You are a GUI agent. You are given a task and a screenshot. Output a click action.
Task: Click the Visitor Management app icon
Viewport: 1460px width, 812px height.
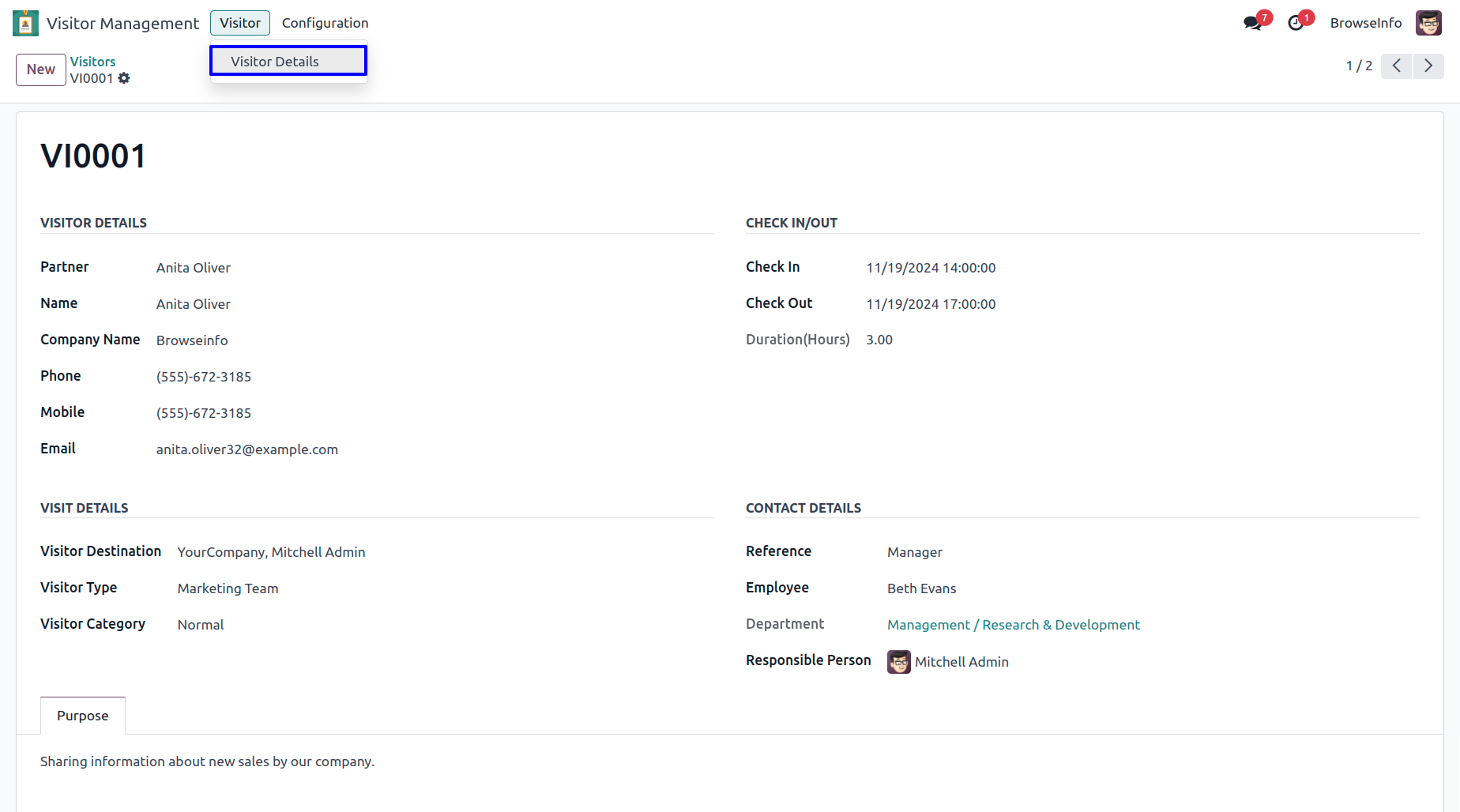click(x=25, y=23)
